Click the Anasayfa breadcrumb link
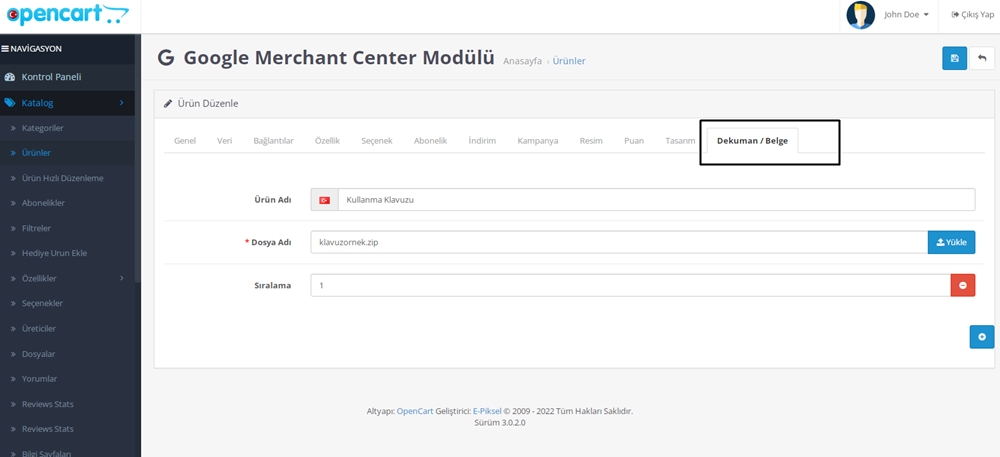This screenshot has height=457, width=1000. (522, 61)
